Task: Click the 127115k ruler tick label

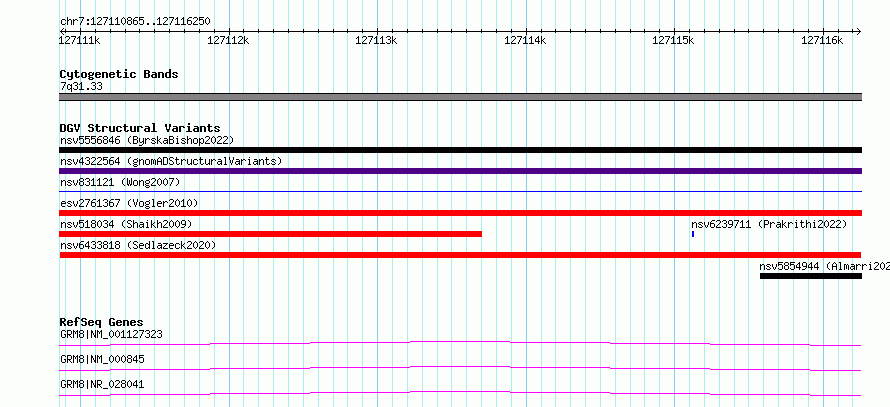Action: 674,40
